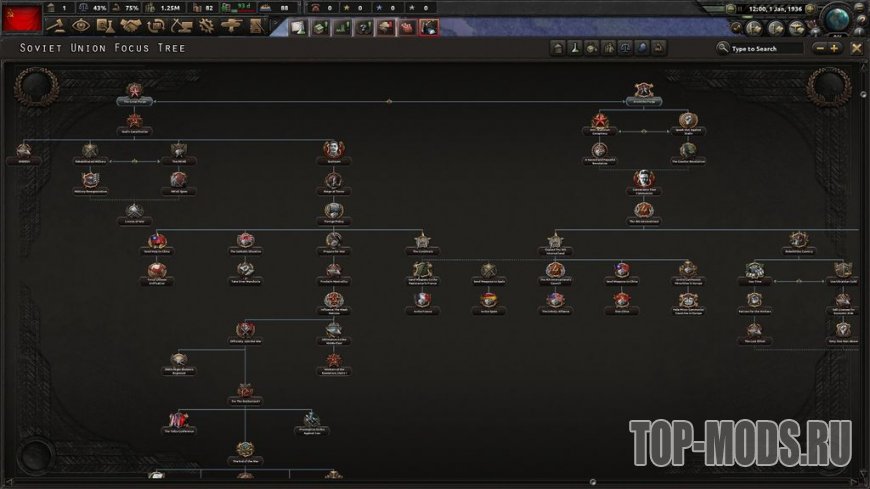Click in the Type to Search field
Image resolution: width=870 pixels, height=489 pixels.
coord(766,49)
